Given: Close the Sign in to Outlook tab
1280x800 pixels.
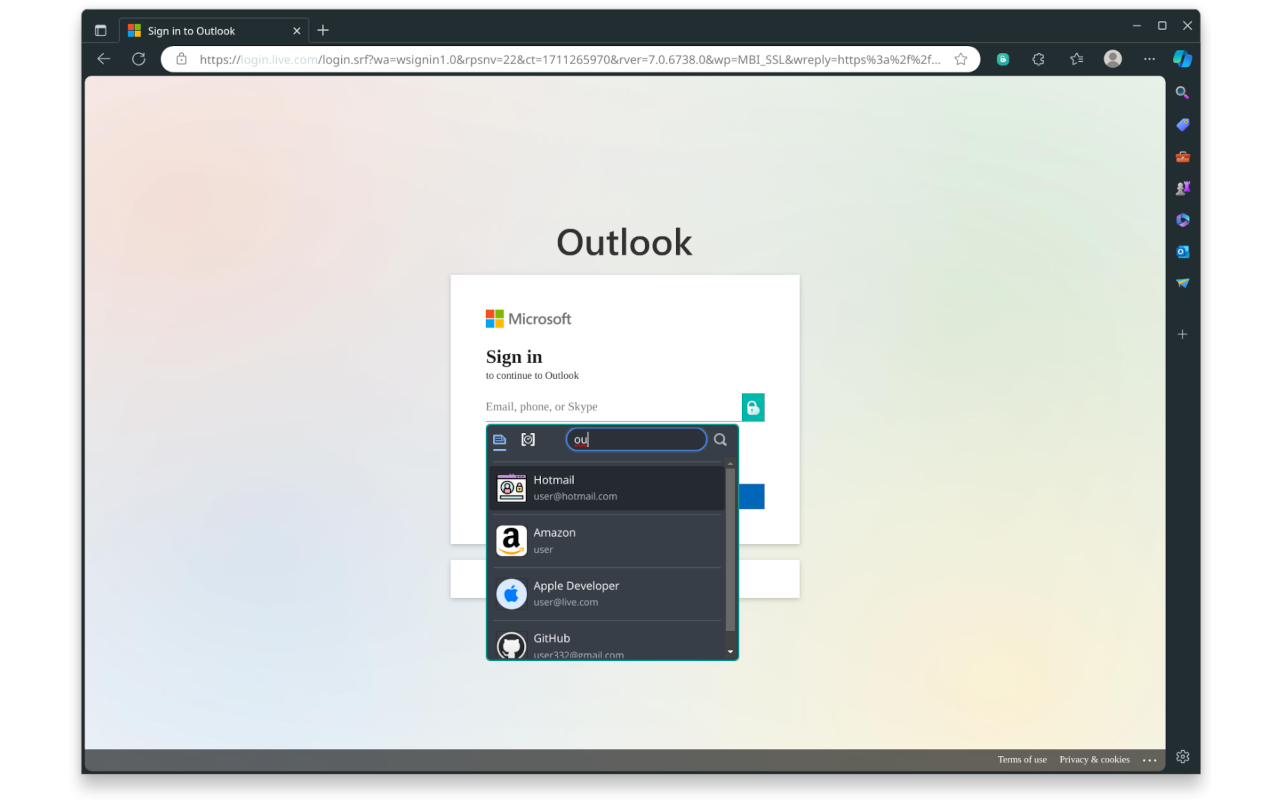Looking at the screenshot, I should [296, 31].
